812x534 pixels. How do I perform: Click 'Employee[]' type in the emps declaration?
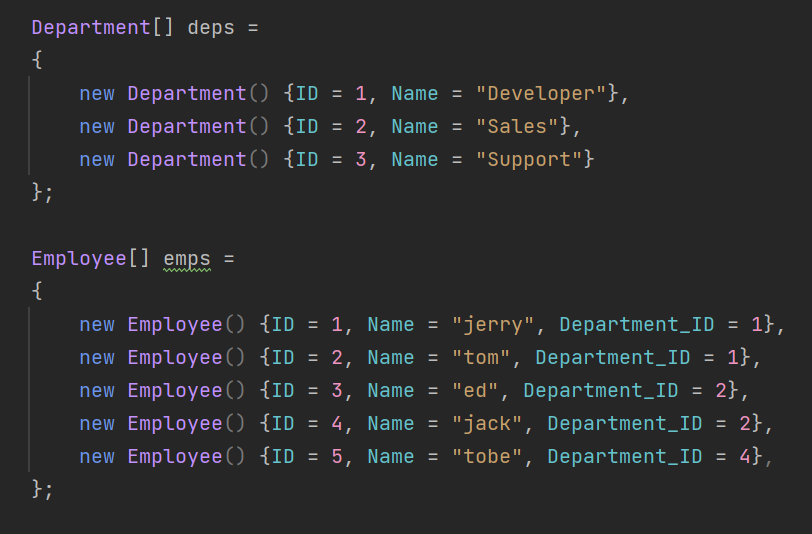point(91,259)
